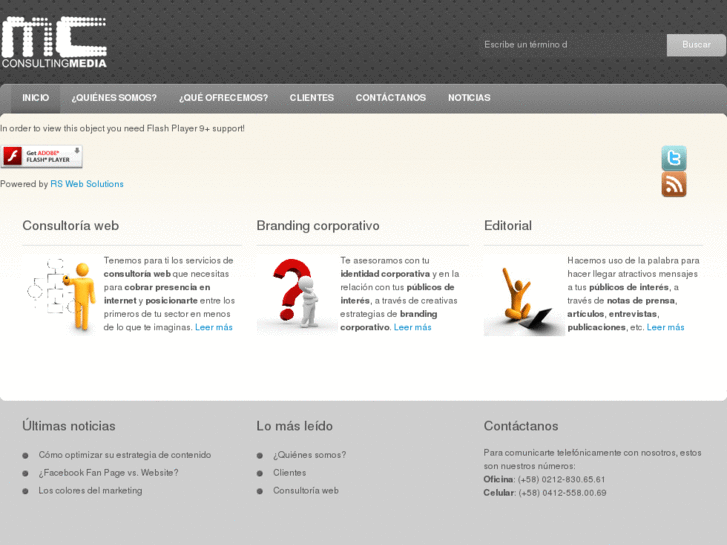The width and height of the screenshot is (727, 545).
Task: Click the Get Adobe Flash Player badge
Action: click(x=41, y=156)
